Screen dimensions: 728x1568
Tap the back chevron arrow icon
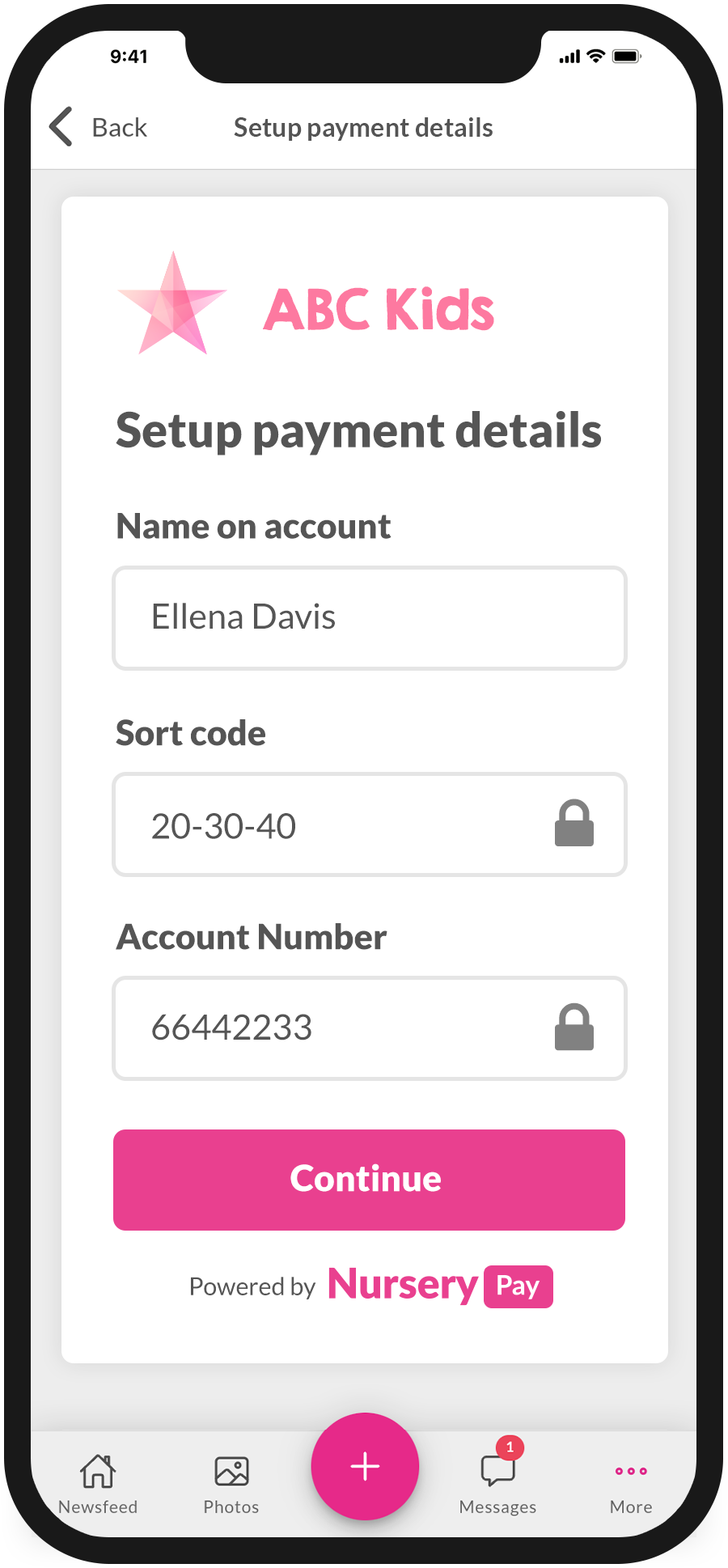pyautogui.click(x=61, y=127)
